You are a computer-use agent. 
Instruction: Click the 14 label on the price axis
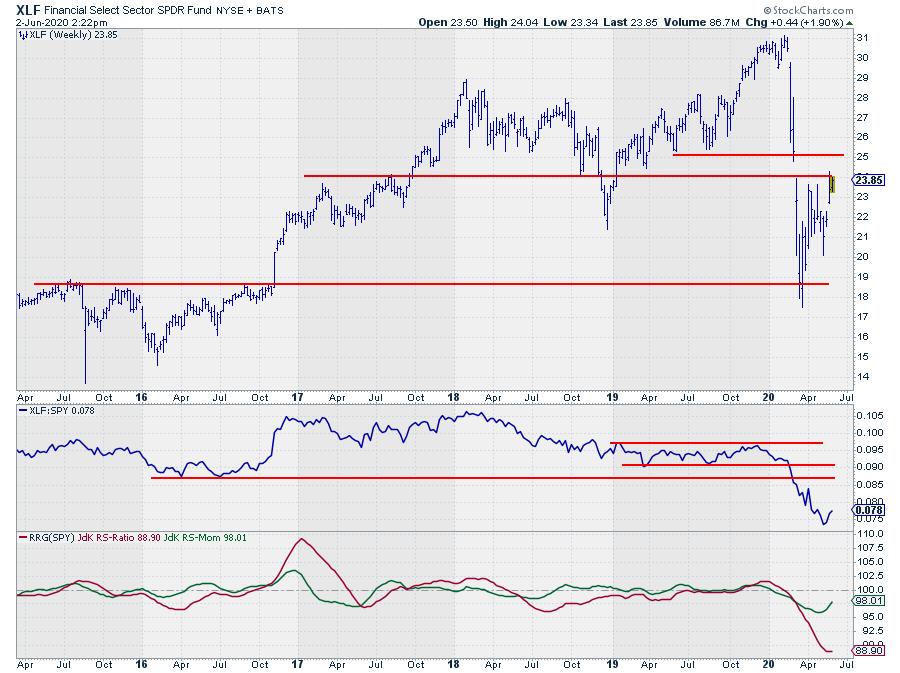click(862, 377)
